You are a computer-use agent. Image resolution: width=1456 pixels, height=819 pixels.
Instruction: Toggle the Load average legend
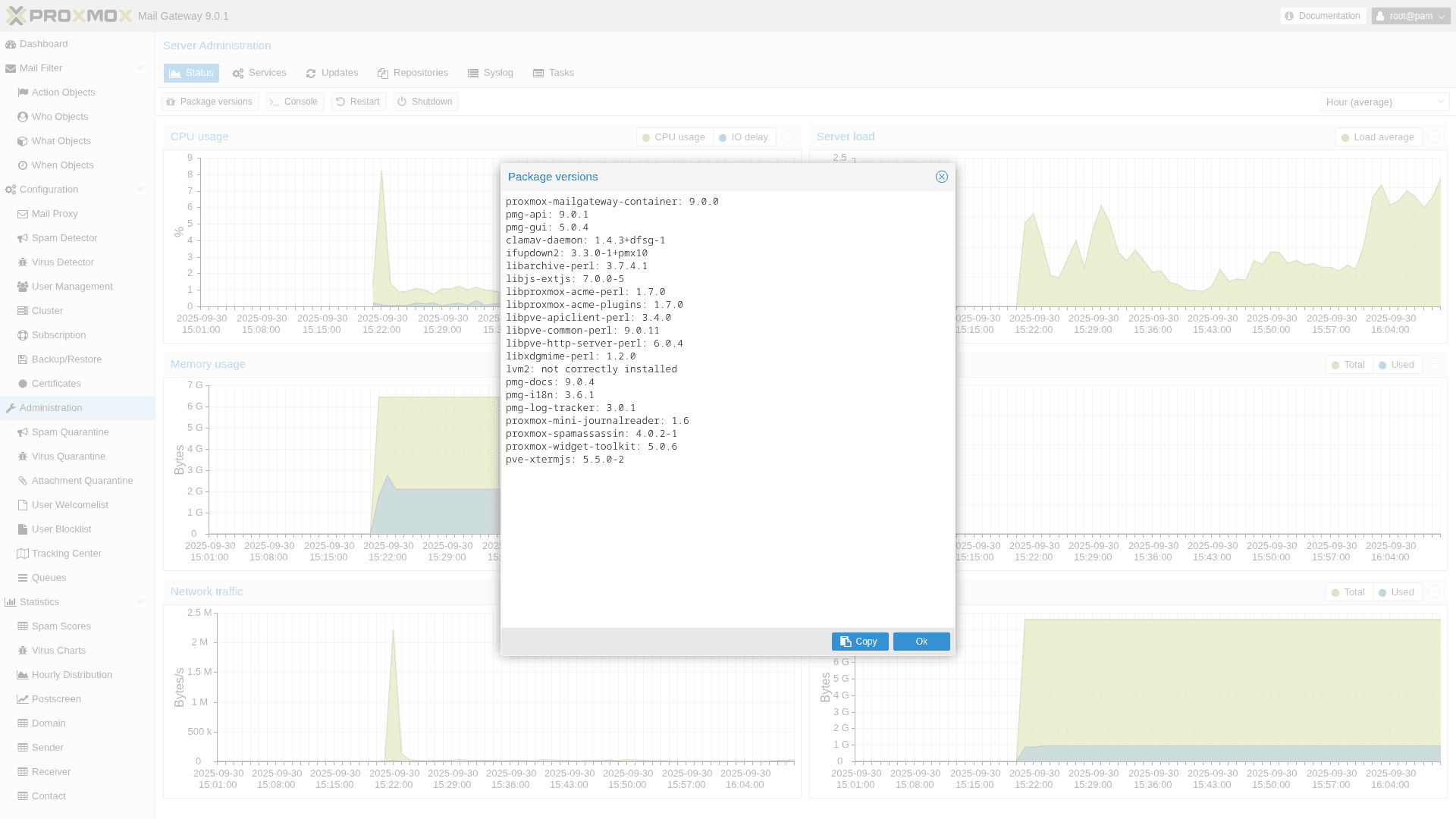point(1379,136)
